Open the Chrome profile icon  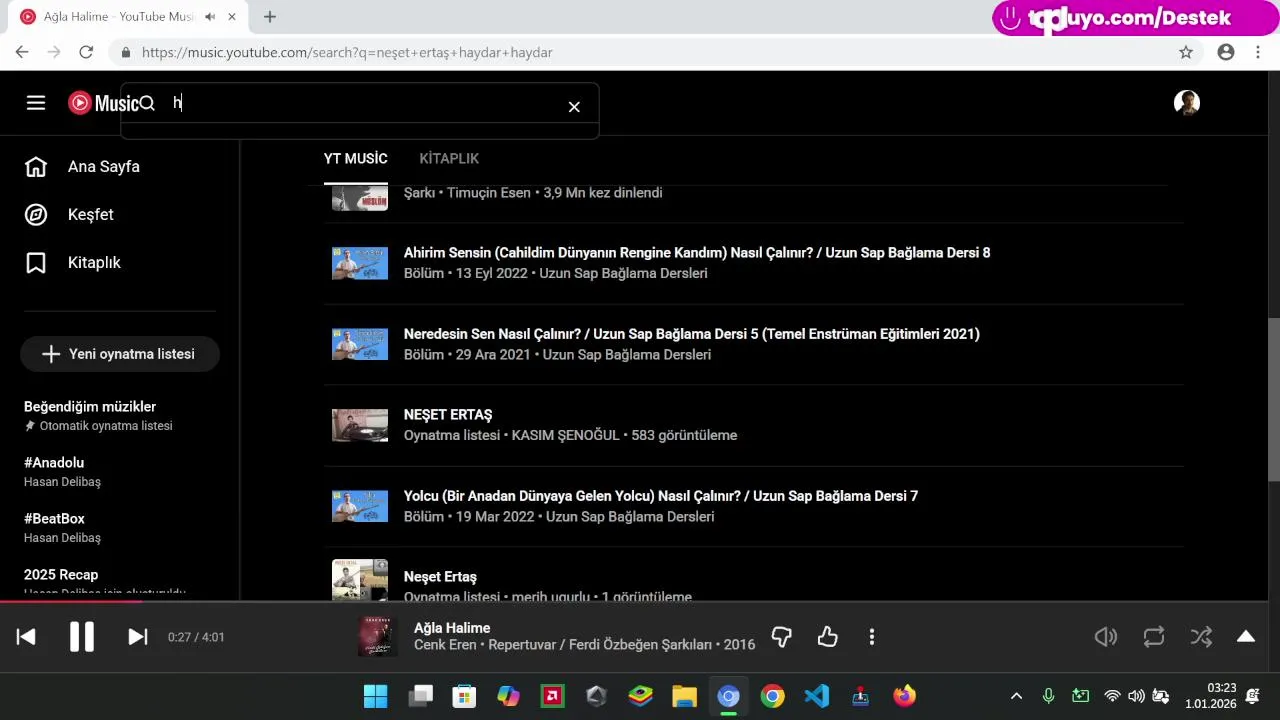[1226, 52]
